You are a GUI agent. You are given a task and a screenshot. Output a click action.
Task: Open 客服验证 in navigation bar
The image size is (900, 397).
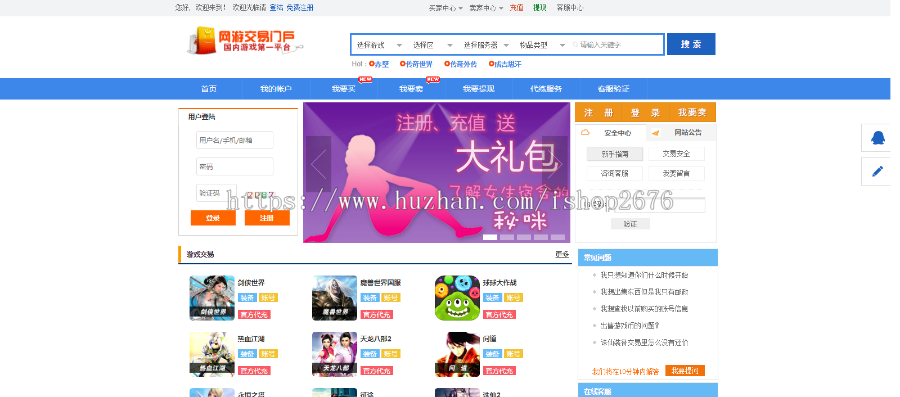tap(614, 89)
